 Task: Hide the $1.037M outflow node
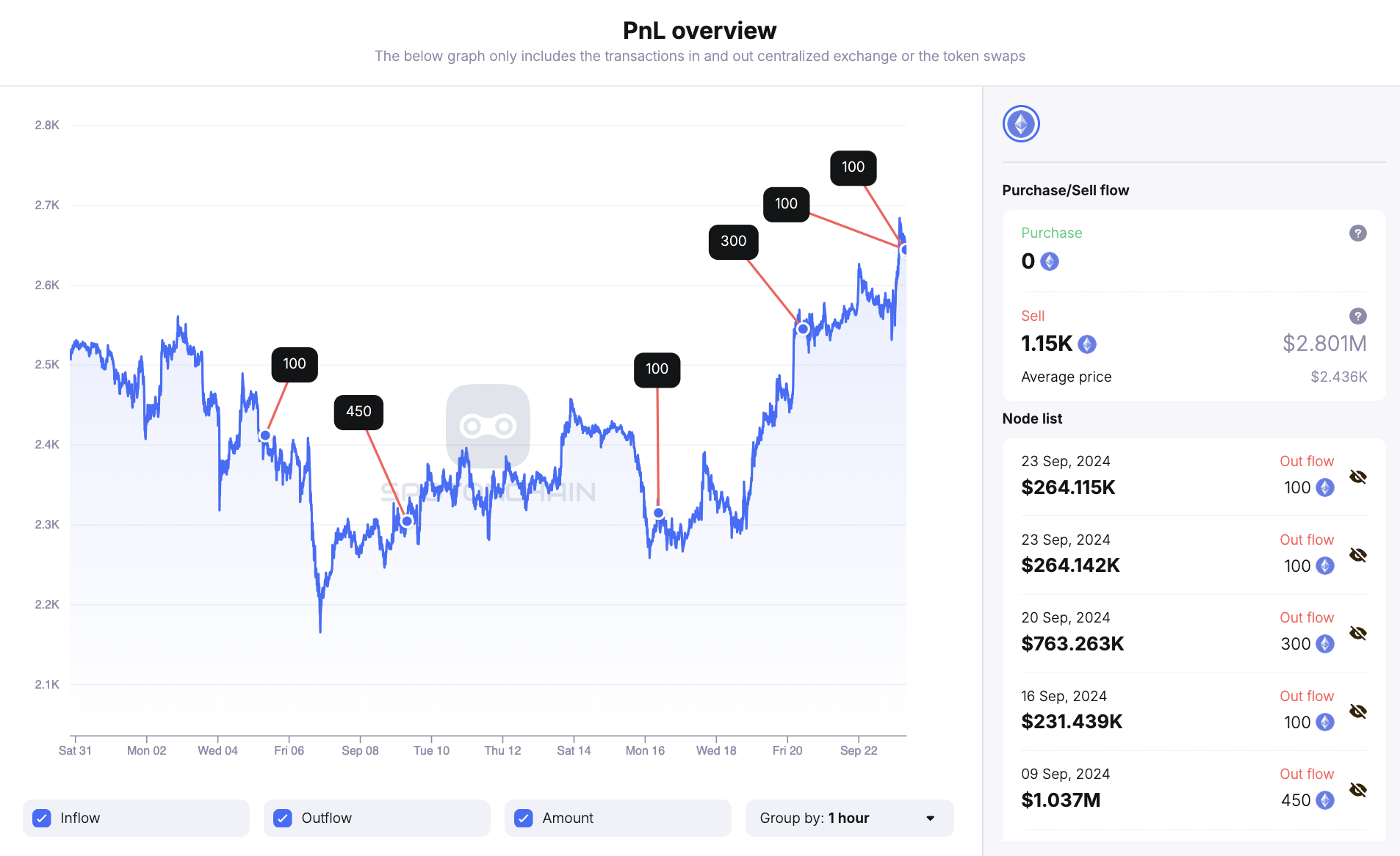click(x=1357, y=790)
